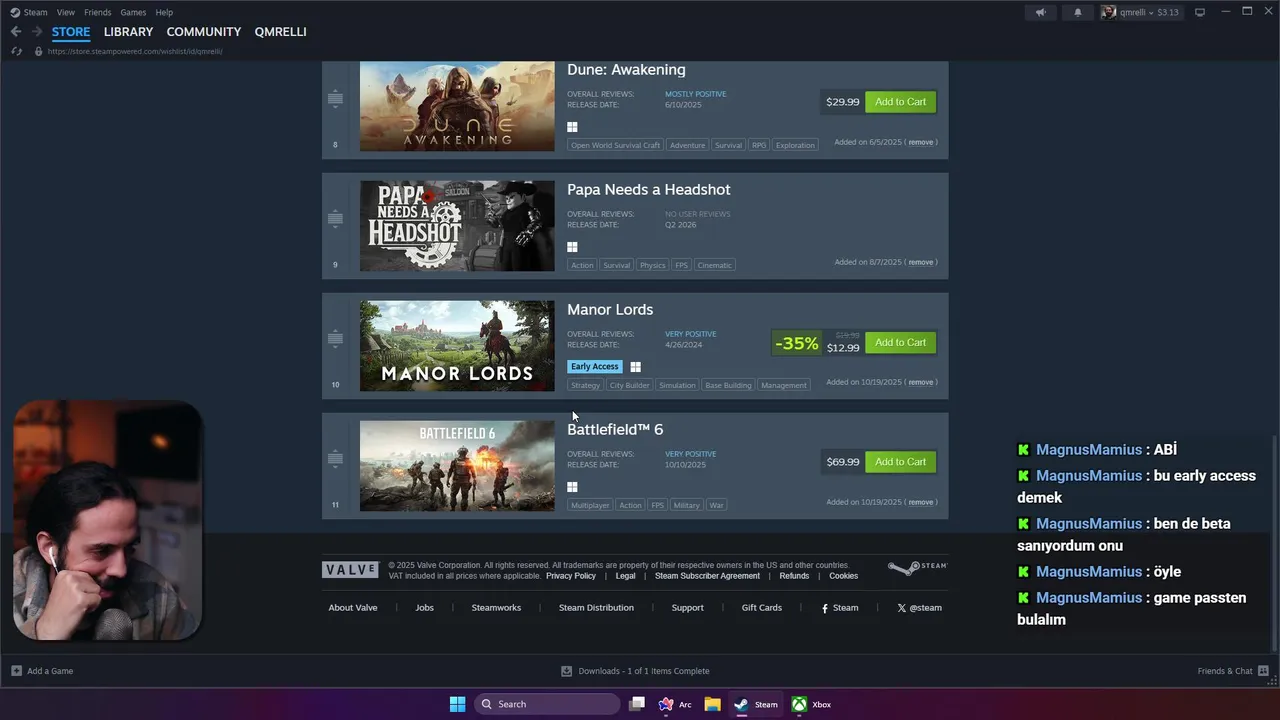Click the Manor Lords title
This screenshot has height=720, width=1280.
pyautogui.click(x=610, y=310)
